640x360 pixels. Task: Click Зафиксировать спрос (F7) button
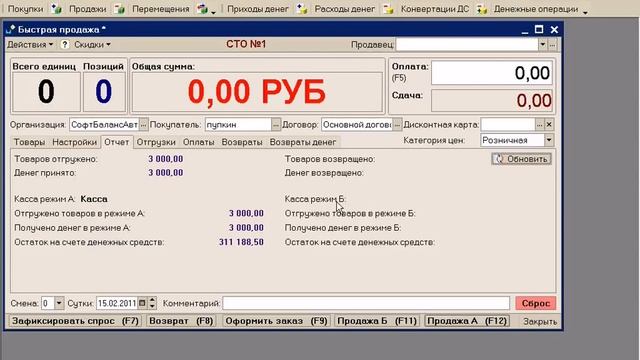(75, 321)
